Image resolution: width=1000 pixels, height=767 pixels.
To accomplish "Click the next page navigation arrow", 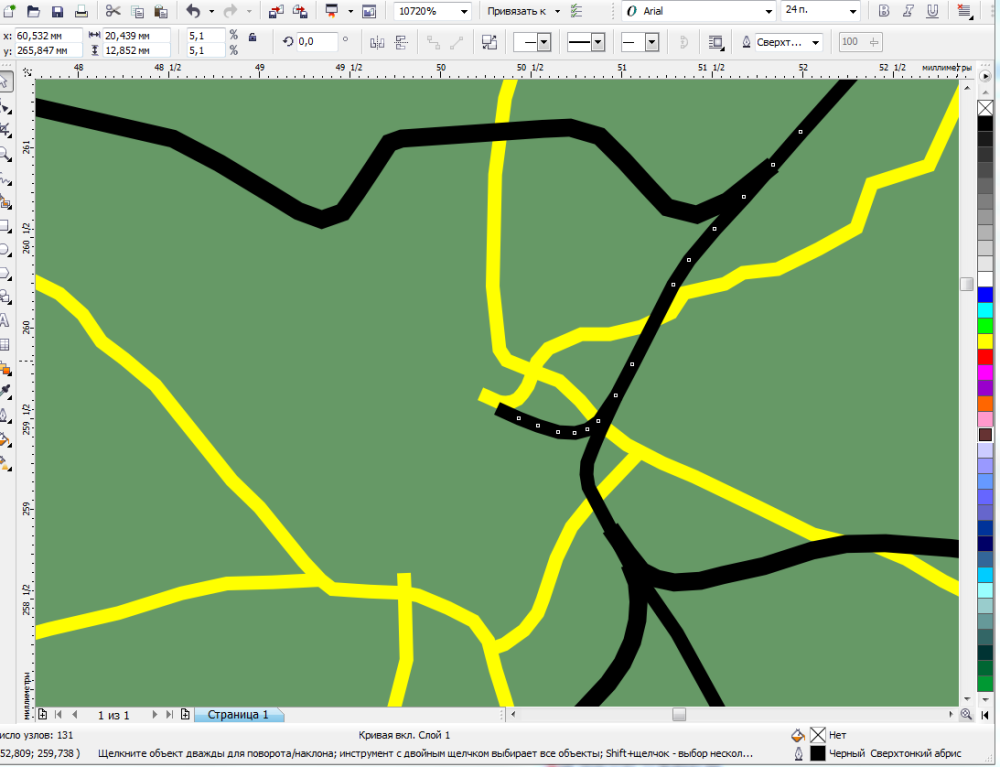I will [x=153, y=715].
